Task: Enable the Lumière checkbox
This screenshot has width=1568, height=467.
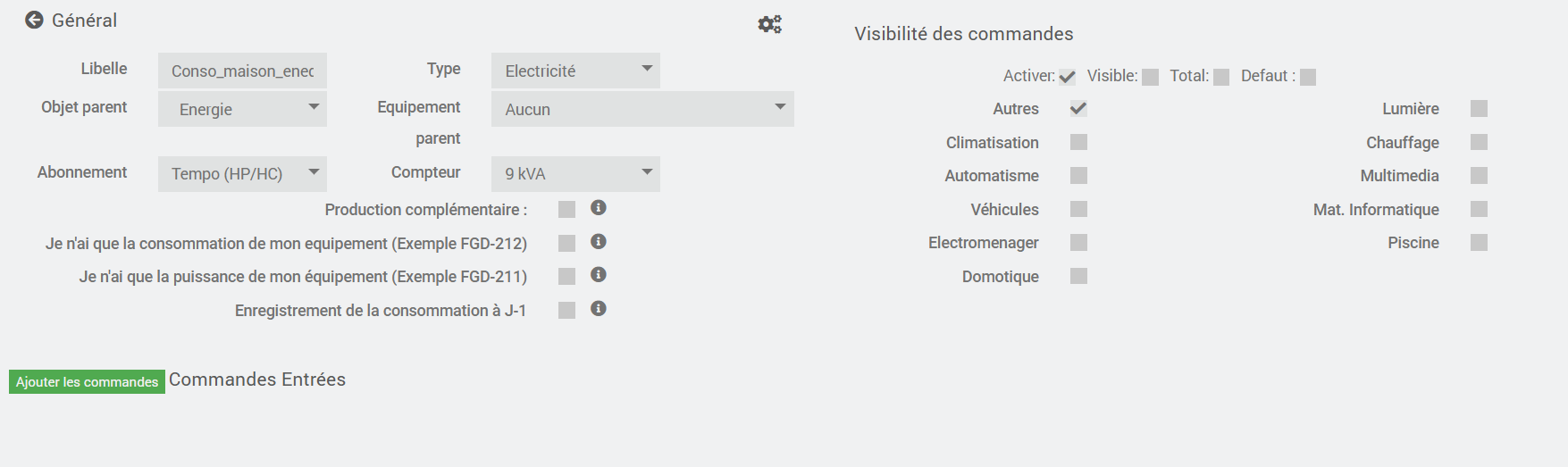Action: click(x=1479, y=108)
